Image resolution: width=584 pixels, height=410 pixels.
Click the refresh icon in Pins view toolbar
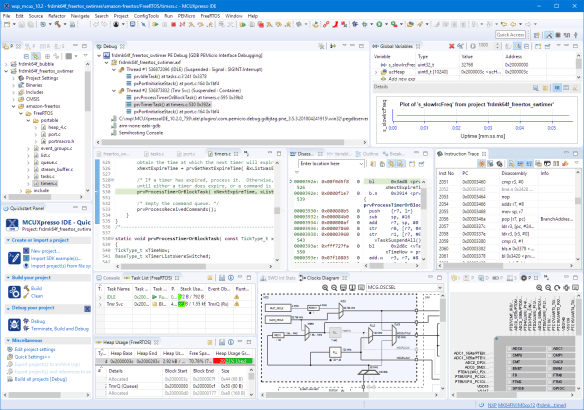(557, 287)
